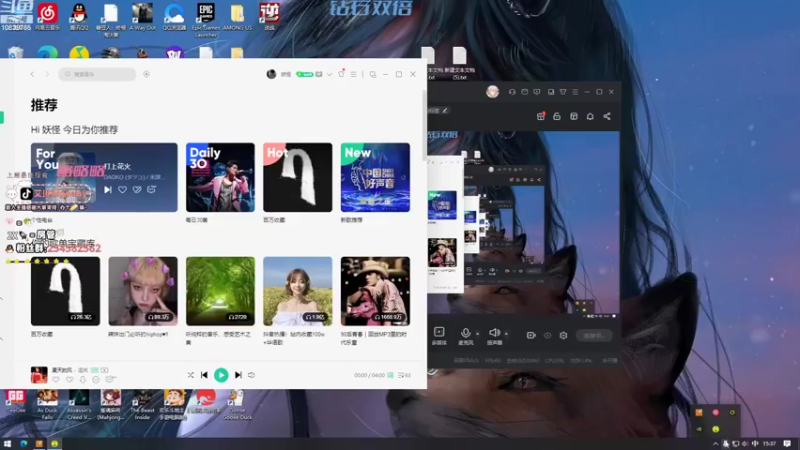Image resolution: width=800 pixels, height=450 pixels.
Task: Open camera recording icon in streaming window
Action: 531,336
